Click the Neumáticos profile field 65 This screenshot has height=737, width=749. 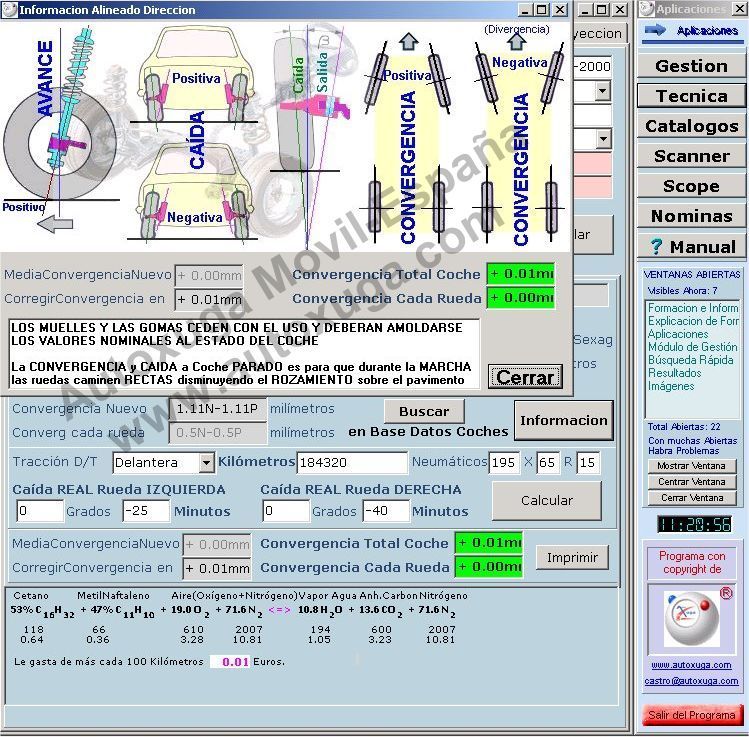[547, 462]
